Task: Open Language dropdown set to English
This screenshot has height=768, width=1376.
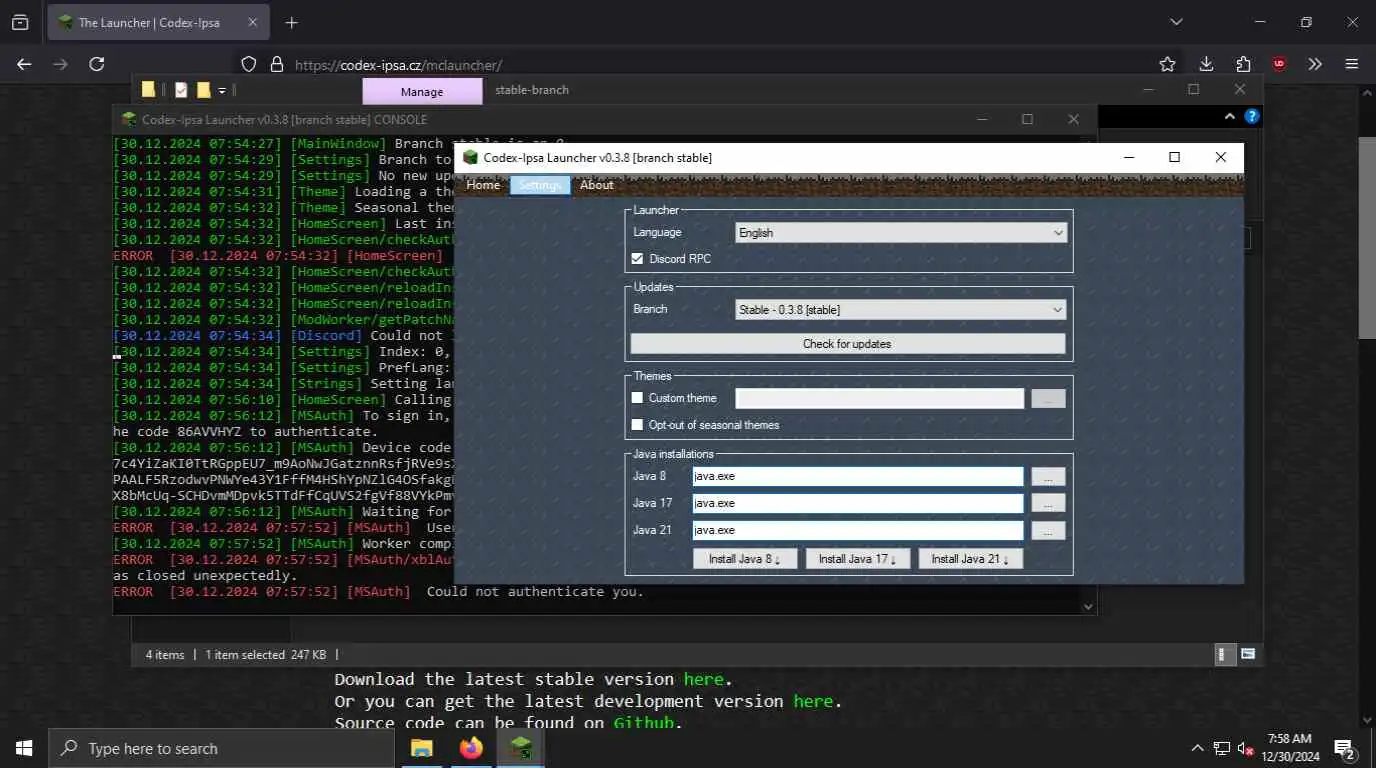Action: 900,233
